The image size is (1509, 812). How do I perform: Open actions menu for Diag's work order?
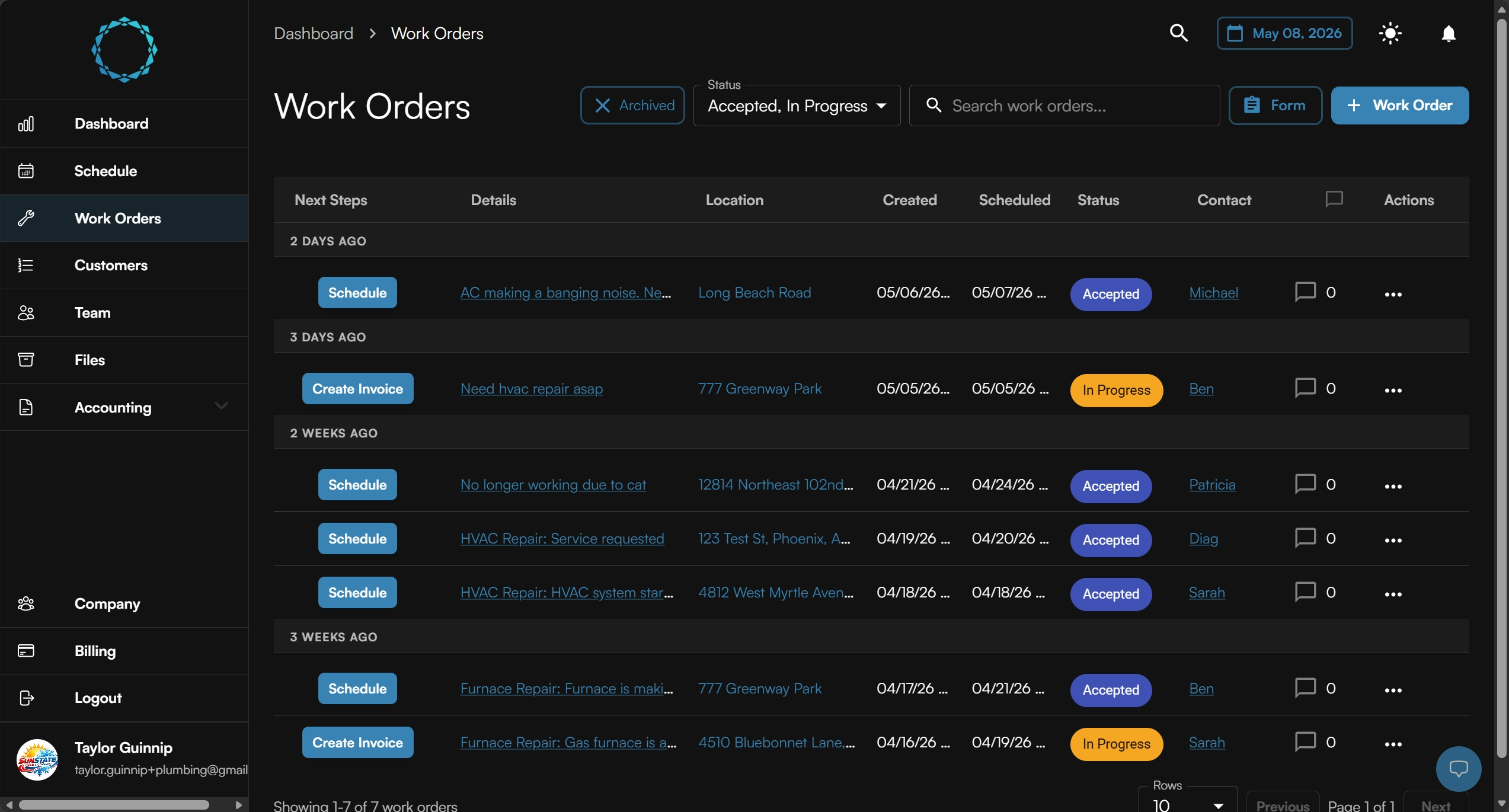point(1393,541)
